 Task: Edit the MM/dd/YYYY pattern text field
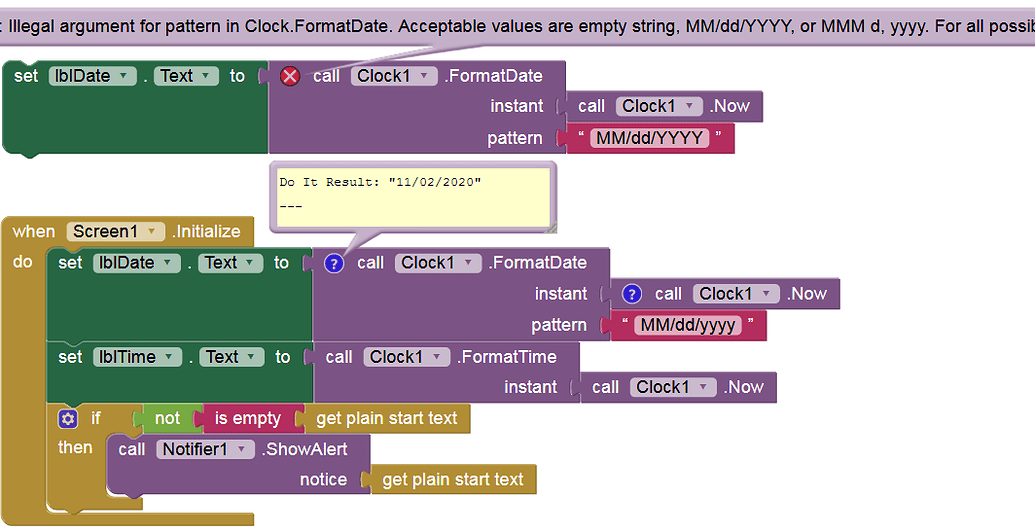[649, 138]
